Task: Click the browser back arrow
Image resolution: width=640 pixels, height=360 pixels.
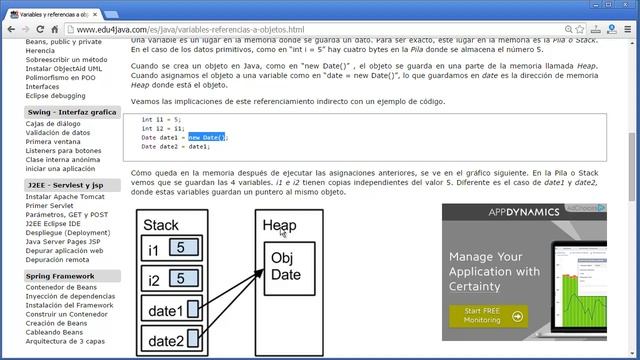Action: coord(11,29)
